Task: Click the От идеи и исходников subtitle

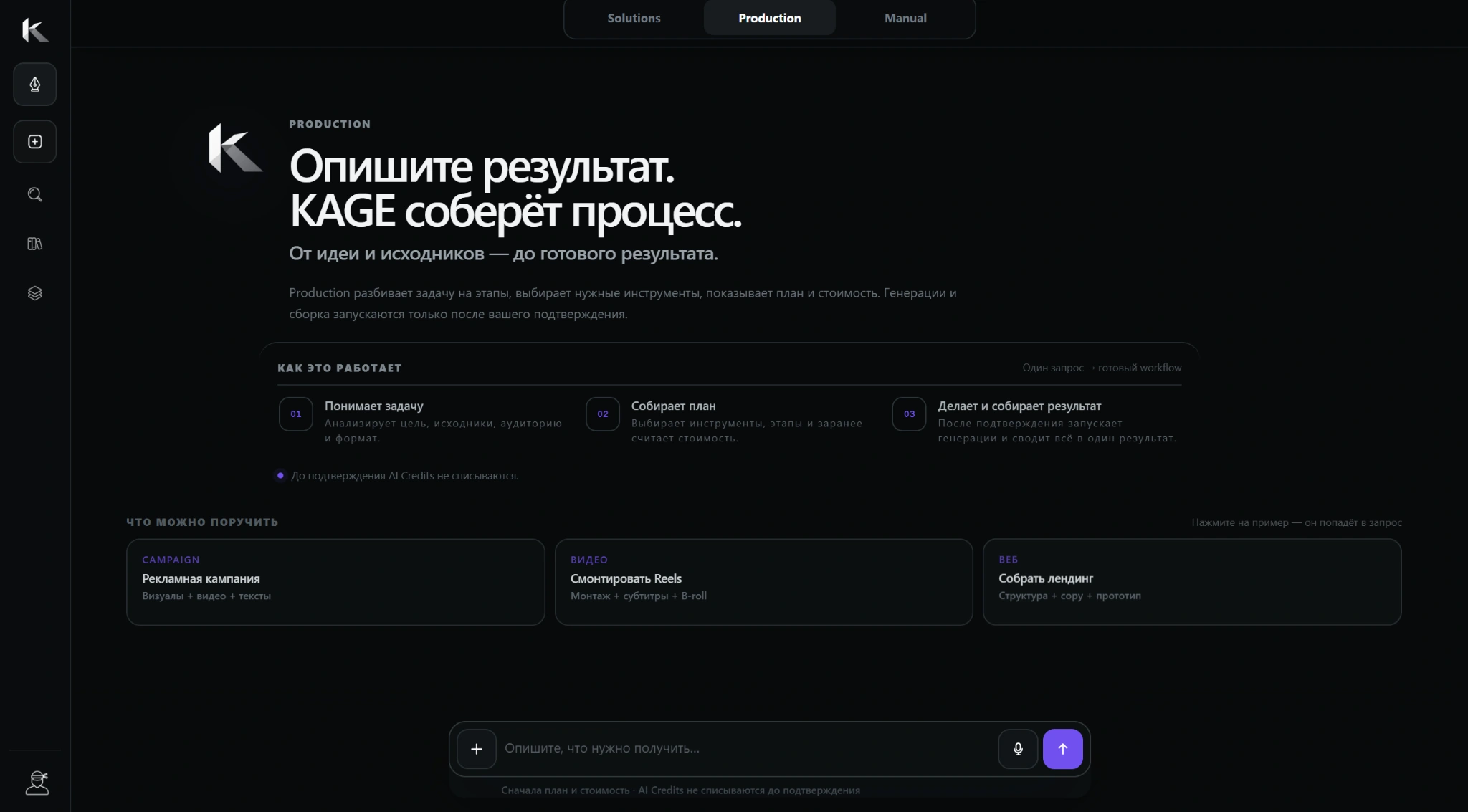Action: click(x=503, y=254)
